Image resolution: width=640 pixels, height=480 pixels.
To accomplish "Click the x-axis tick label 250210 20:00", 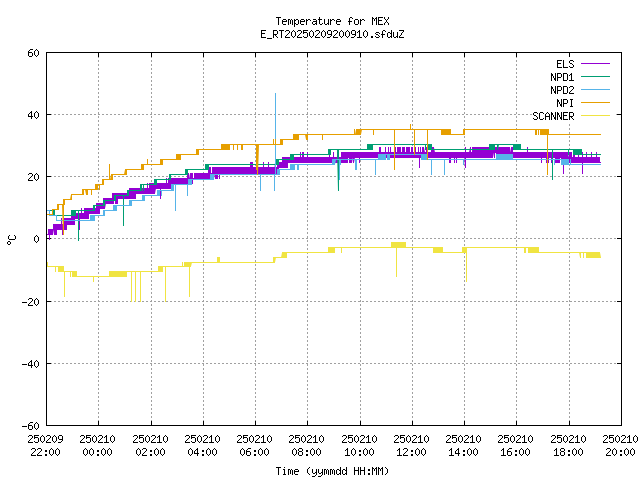I will pyautogui.click(x=620, y=446).
